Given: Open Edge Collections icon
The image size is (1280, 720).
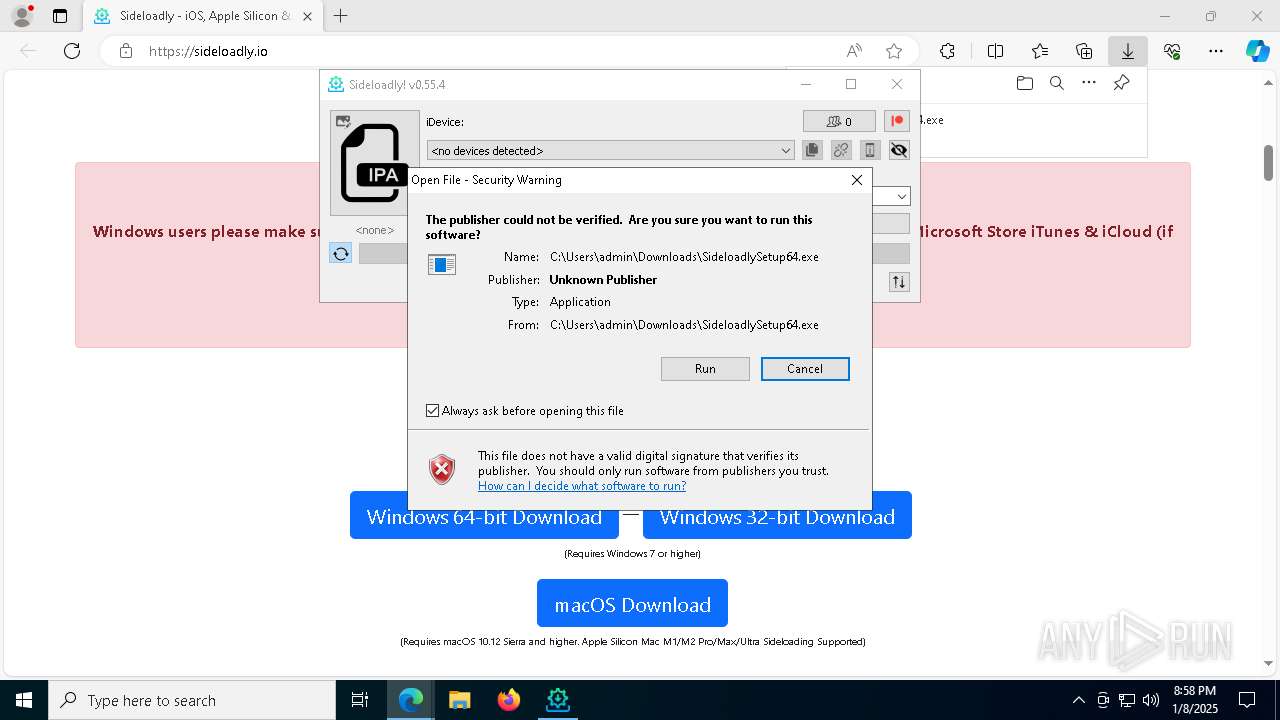Looking at the screenshot, I should pos(1084,51).
